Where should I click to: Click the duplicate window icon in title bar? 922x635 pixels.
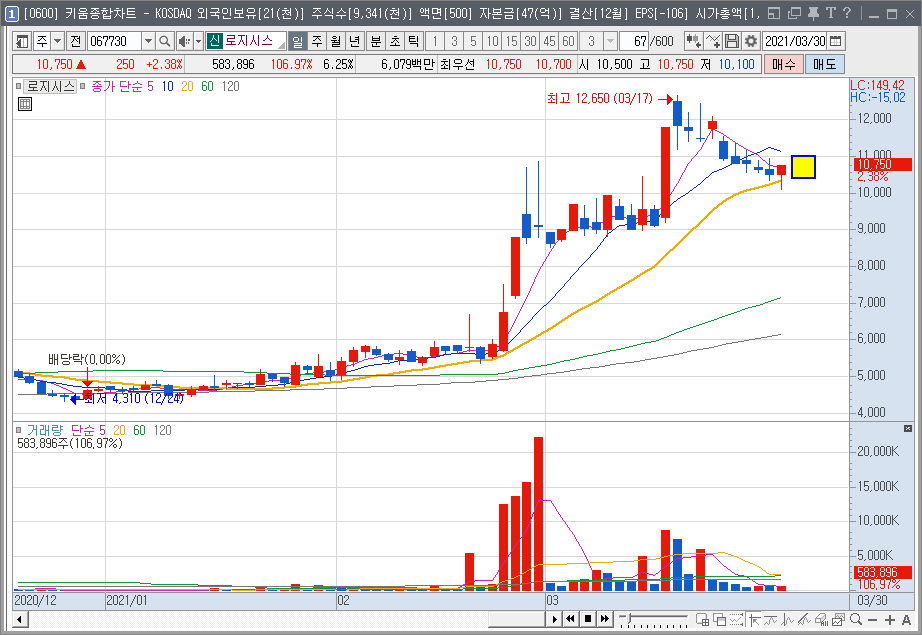click(794, 13)
